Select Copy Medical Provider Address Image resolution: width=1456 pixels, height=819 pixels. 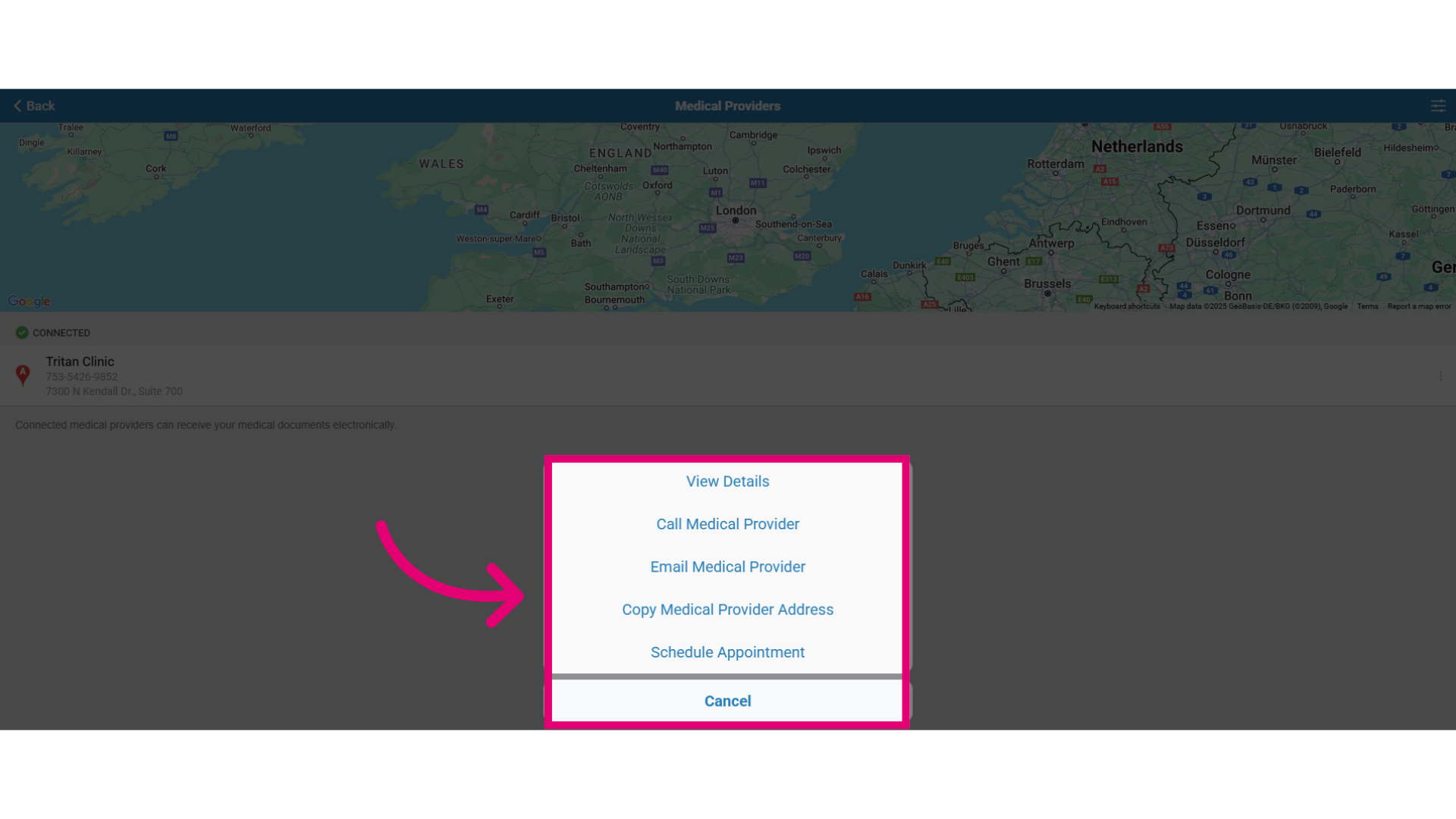727,610
